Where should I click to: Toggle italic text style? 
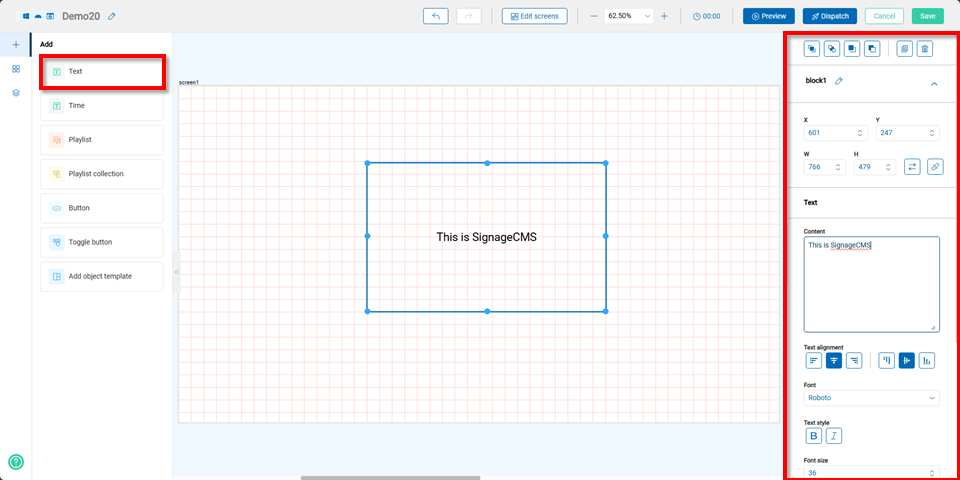pos(833,435)
